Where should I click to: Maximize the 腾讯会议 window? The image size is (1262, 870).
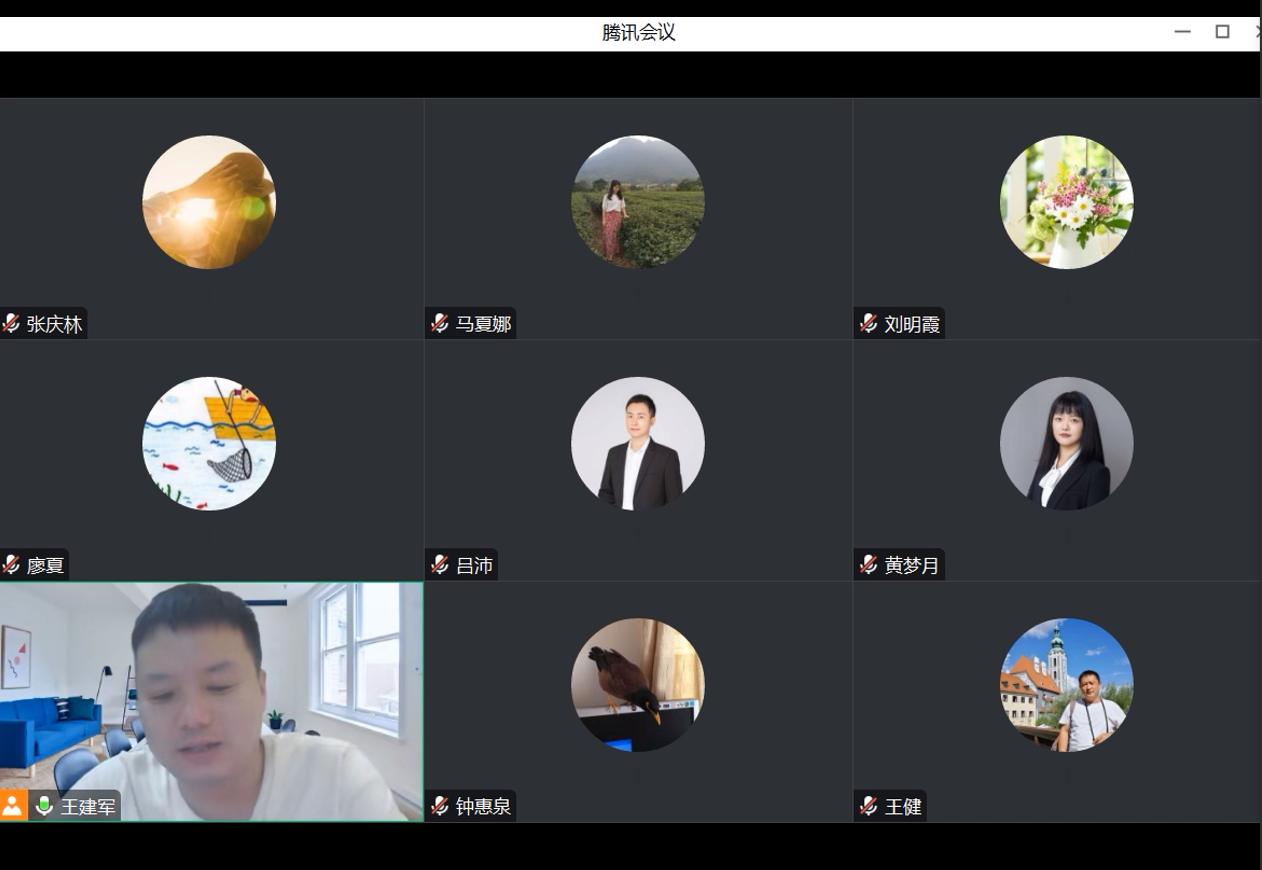tap(1222, 32)
